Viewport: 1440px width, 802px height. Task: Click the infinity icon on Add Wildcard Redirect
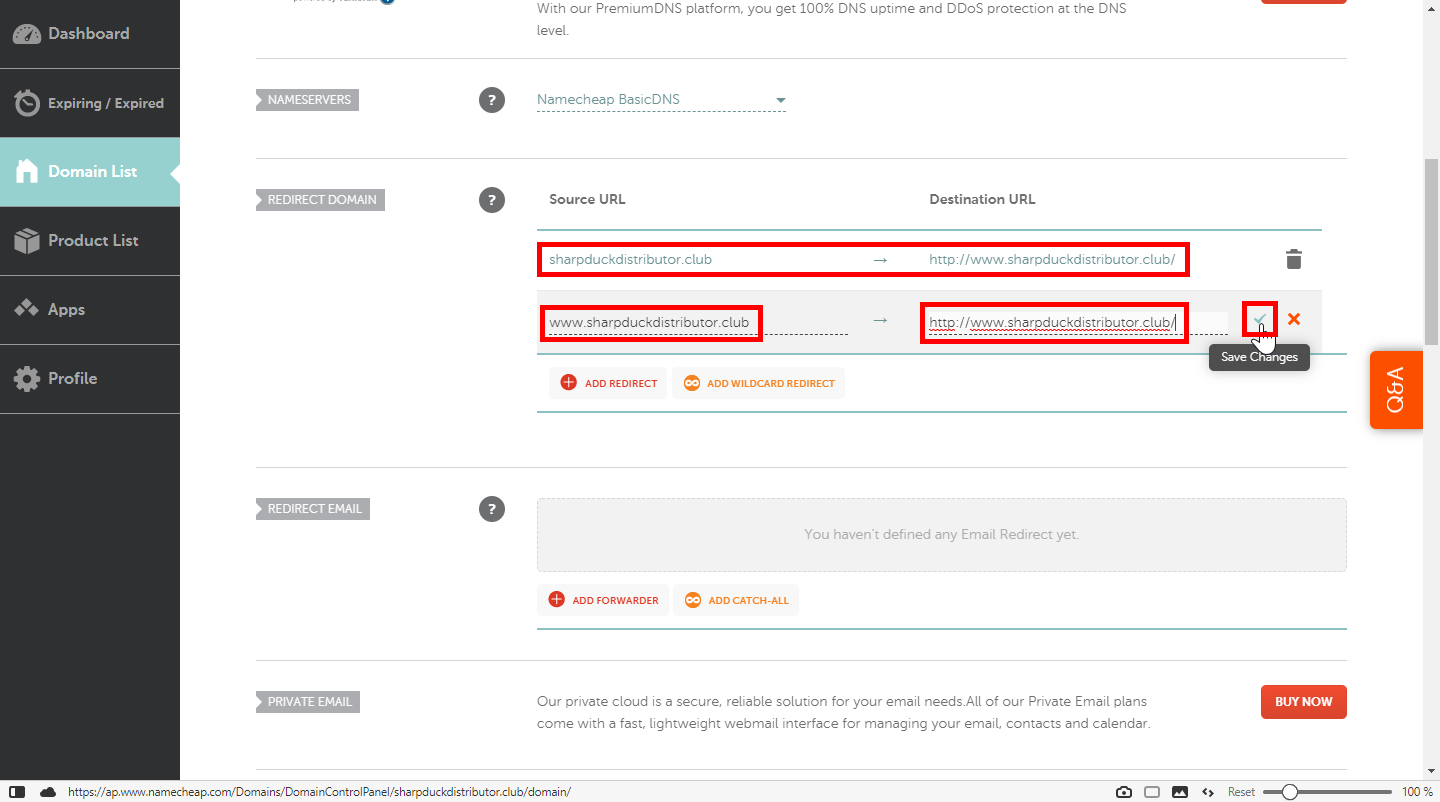(x=692, y=383)
